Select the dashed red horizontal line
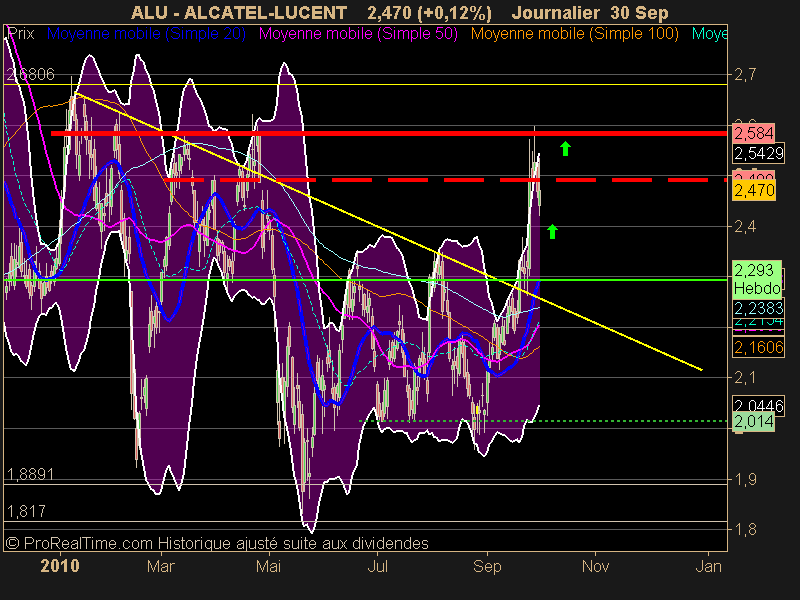The height and width of the screenshot is (600, 800). click(x=444, y=180)
